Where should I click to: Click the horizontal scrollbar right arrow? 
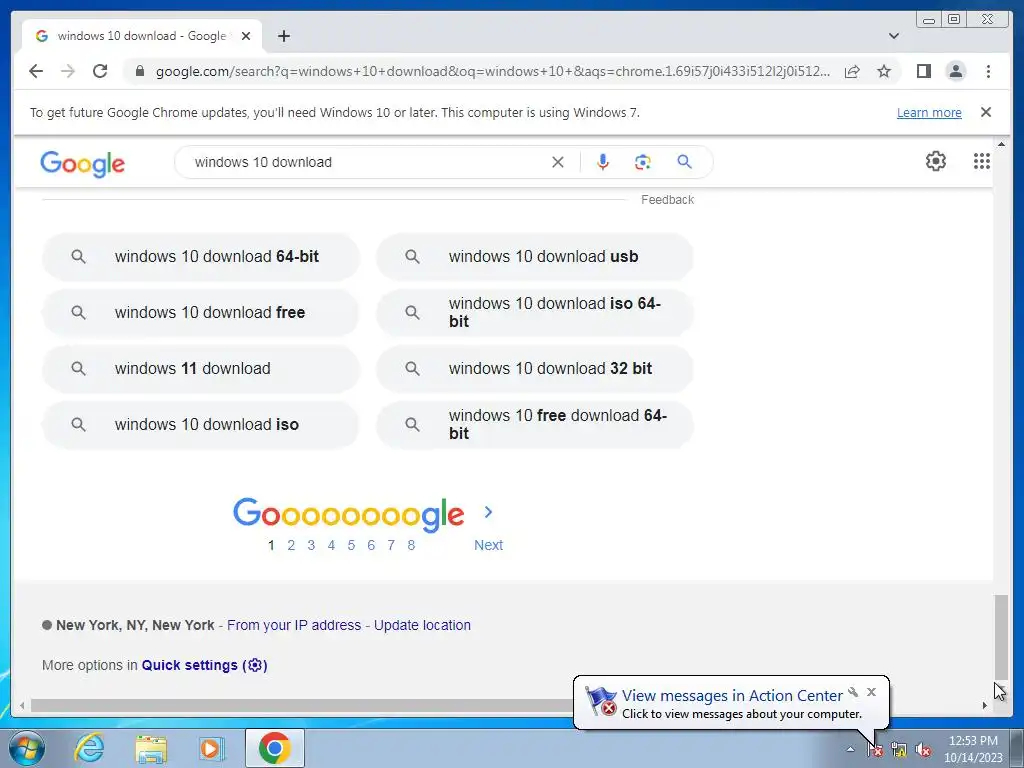pos(985,705)
